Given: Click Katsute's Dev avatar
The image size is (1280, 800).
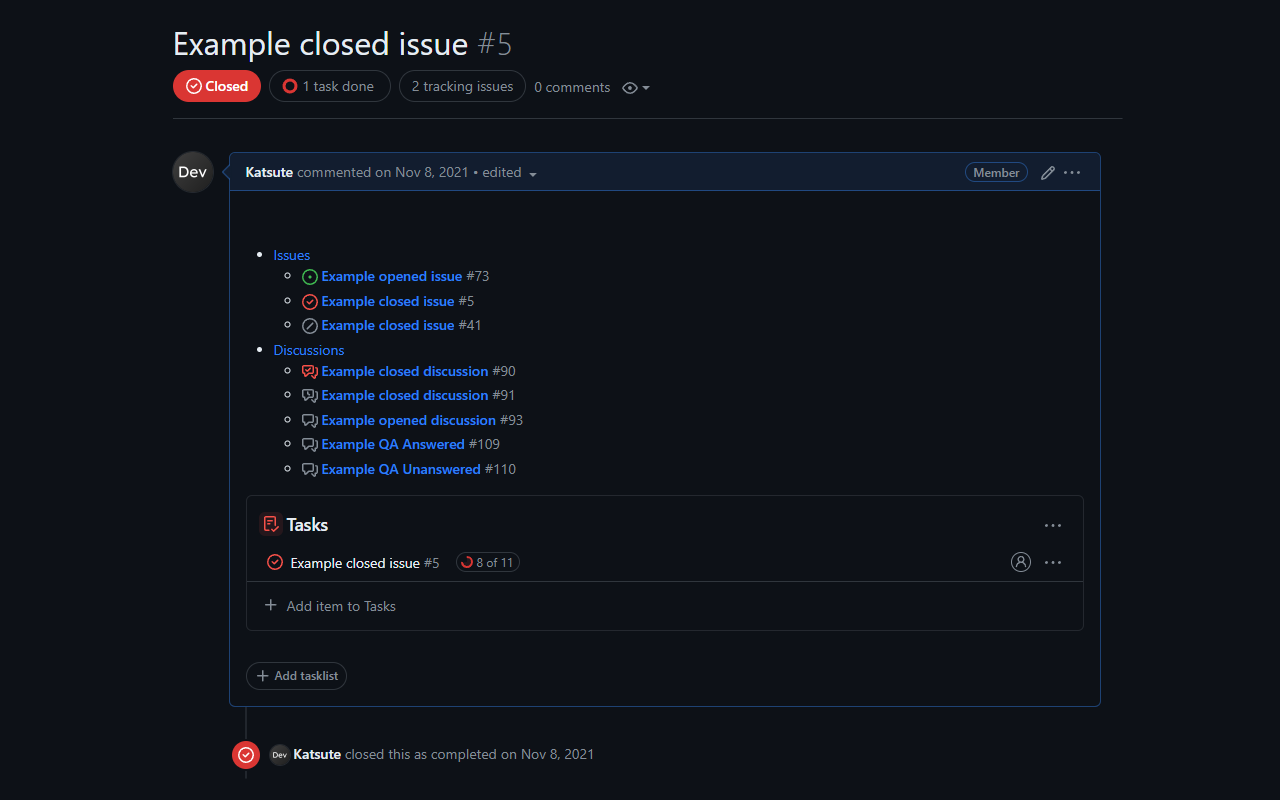Looking at the screenshot, I should [192, 172].
